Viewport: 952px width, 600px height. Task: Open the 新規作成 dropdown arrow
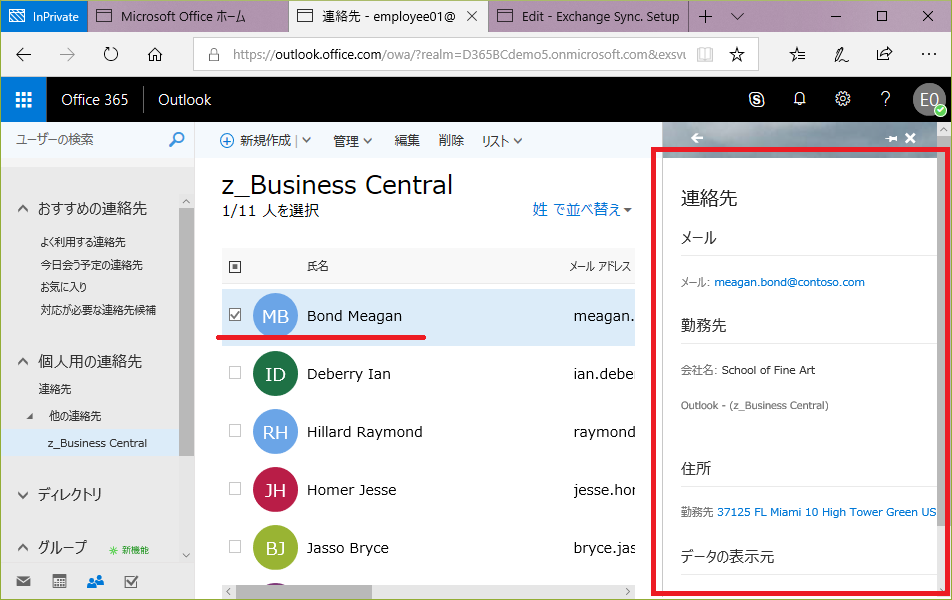pos(307,141)
